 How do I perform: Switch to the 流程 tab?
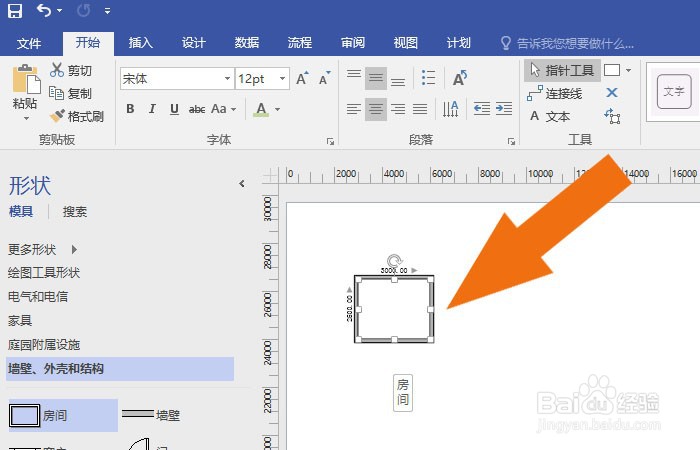[300, 43]
